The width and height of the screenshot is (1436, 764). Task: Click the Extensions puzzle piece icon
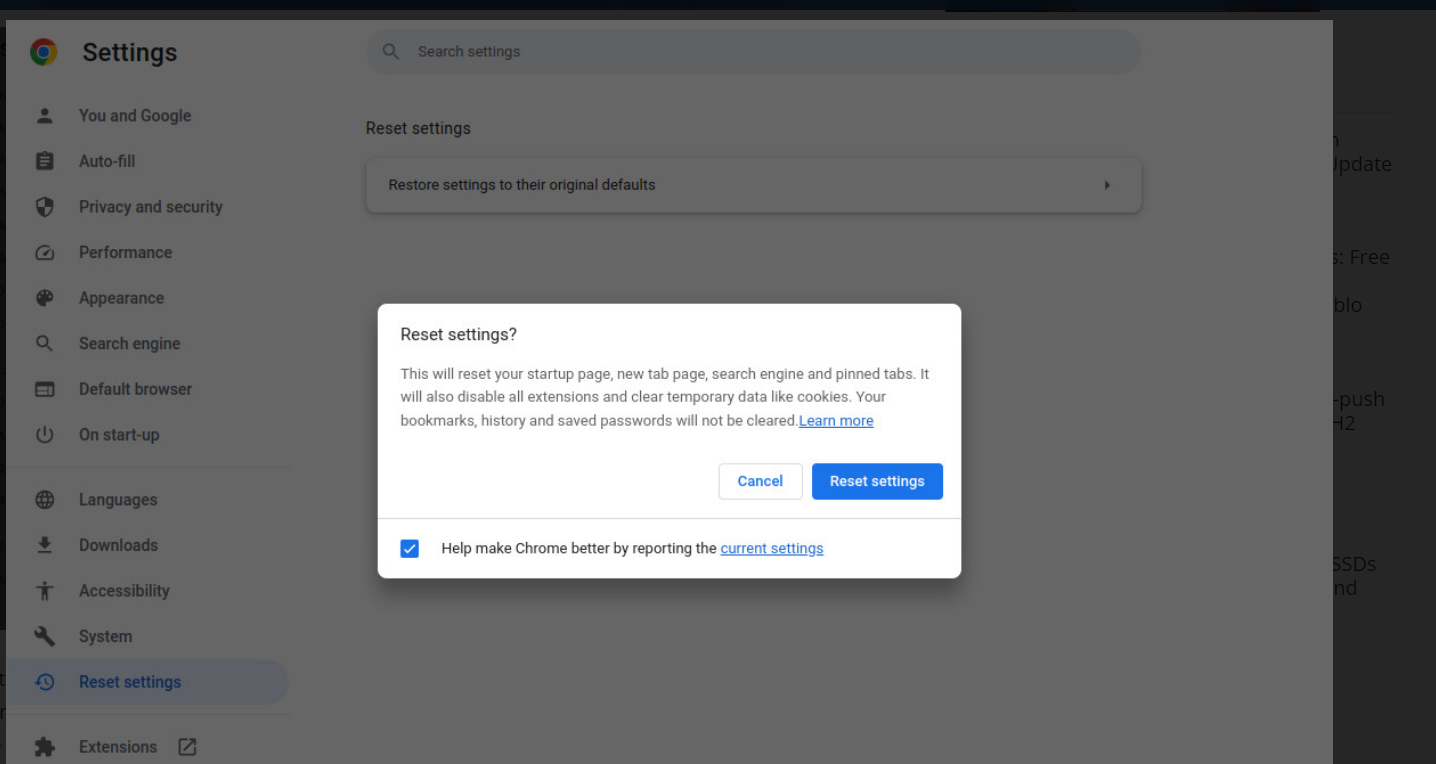(x=44, y=747)
